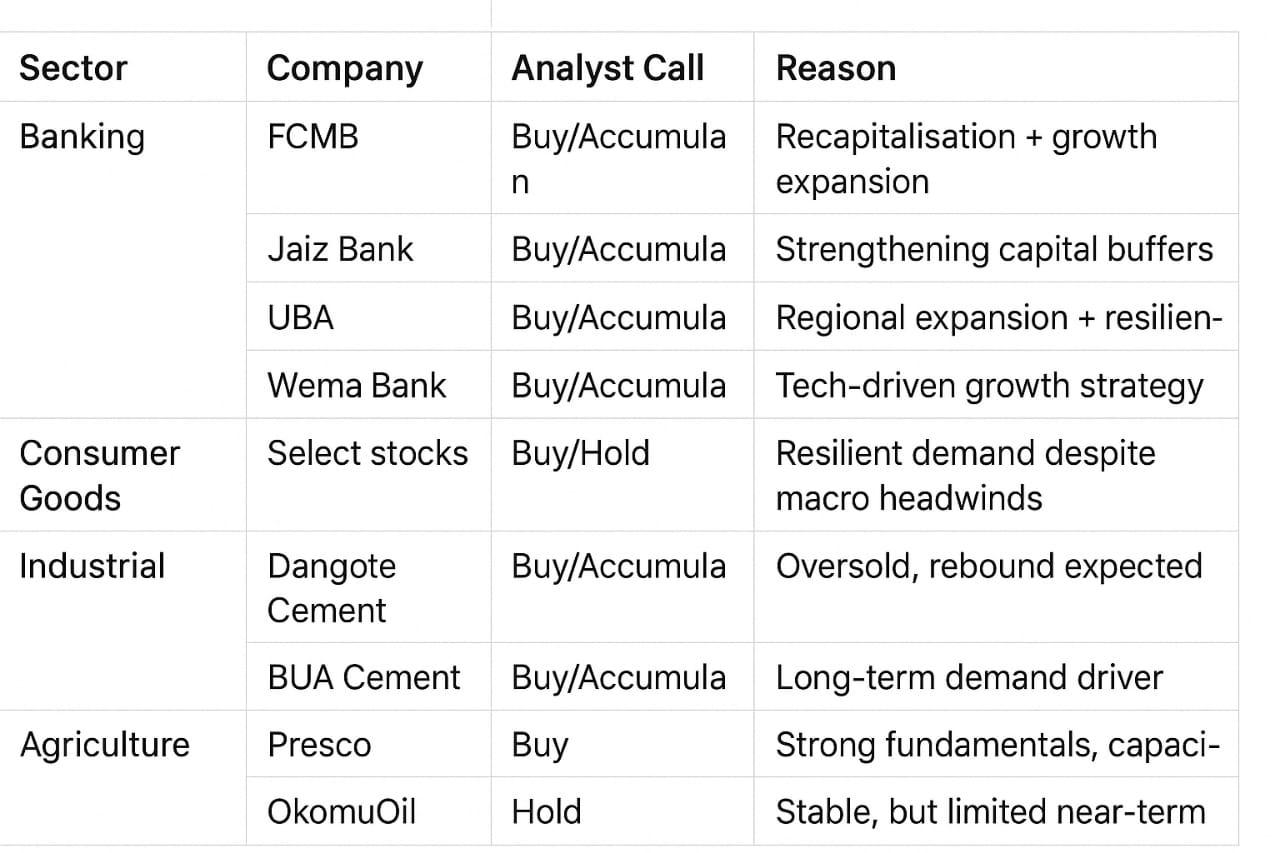Image resolution: width=1280 pixels, height=853 pixels.
Task: Click the Wema Bank cell
Action: (x=356, y=385)
